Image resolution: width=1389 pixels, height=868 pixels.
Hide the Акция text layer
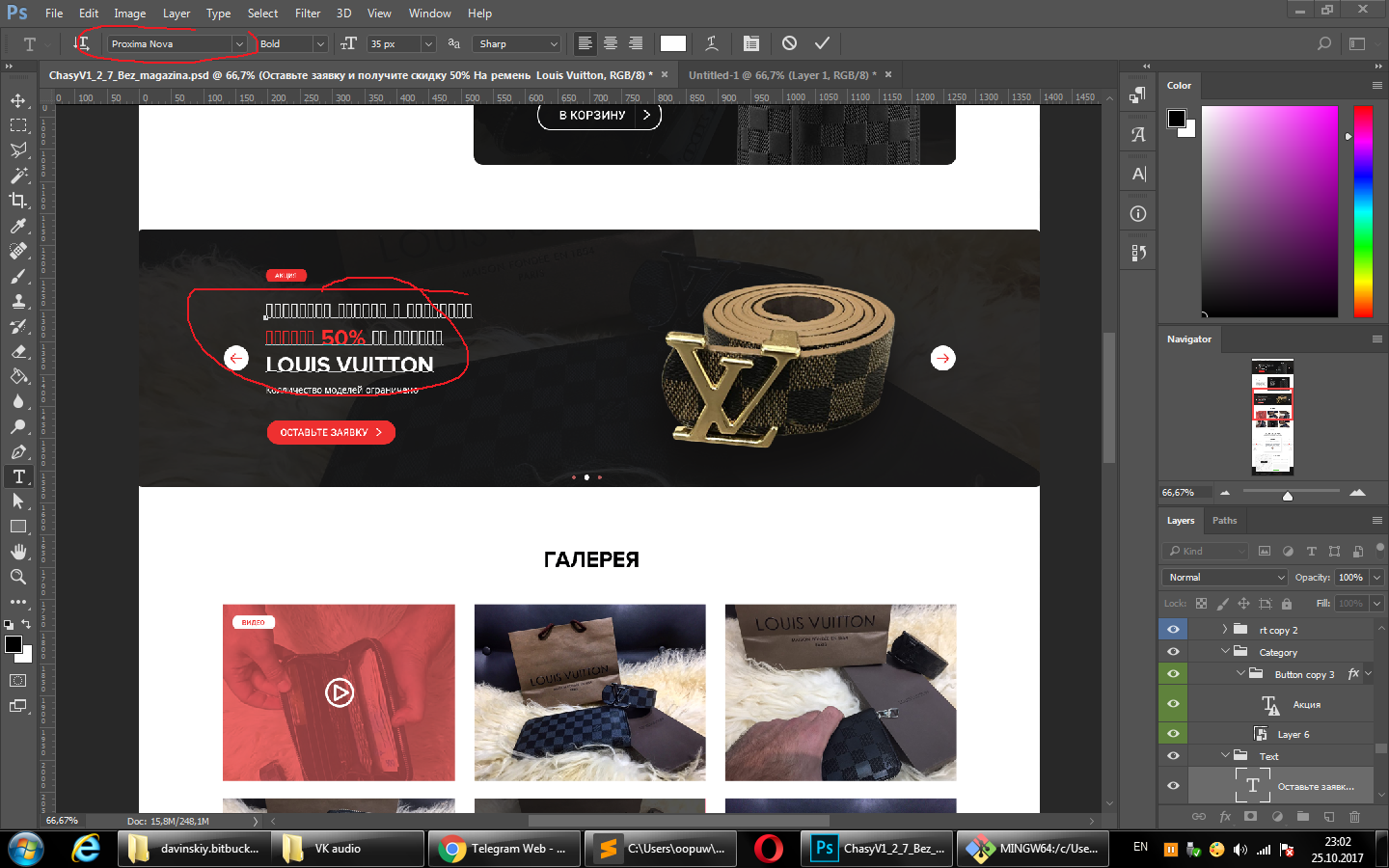point(1173,704)
